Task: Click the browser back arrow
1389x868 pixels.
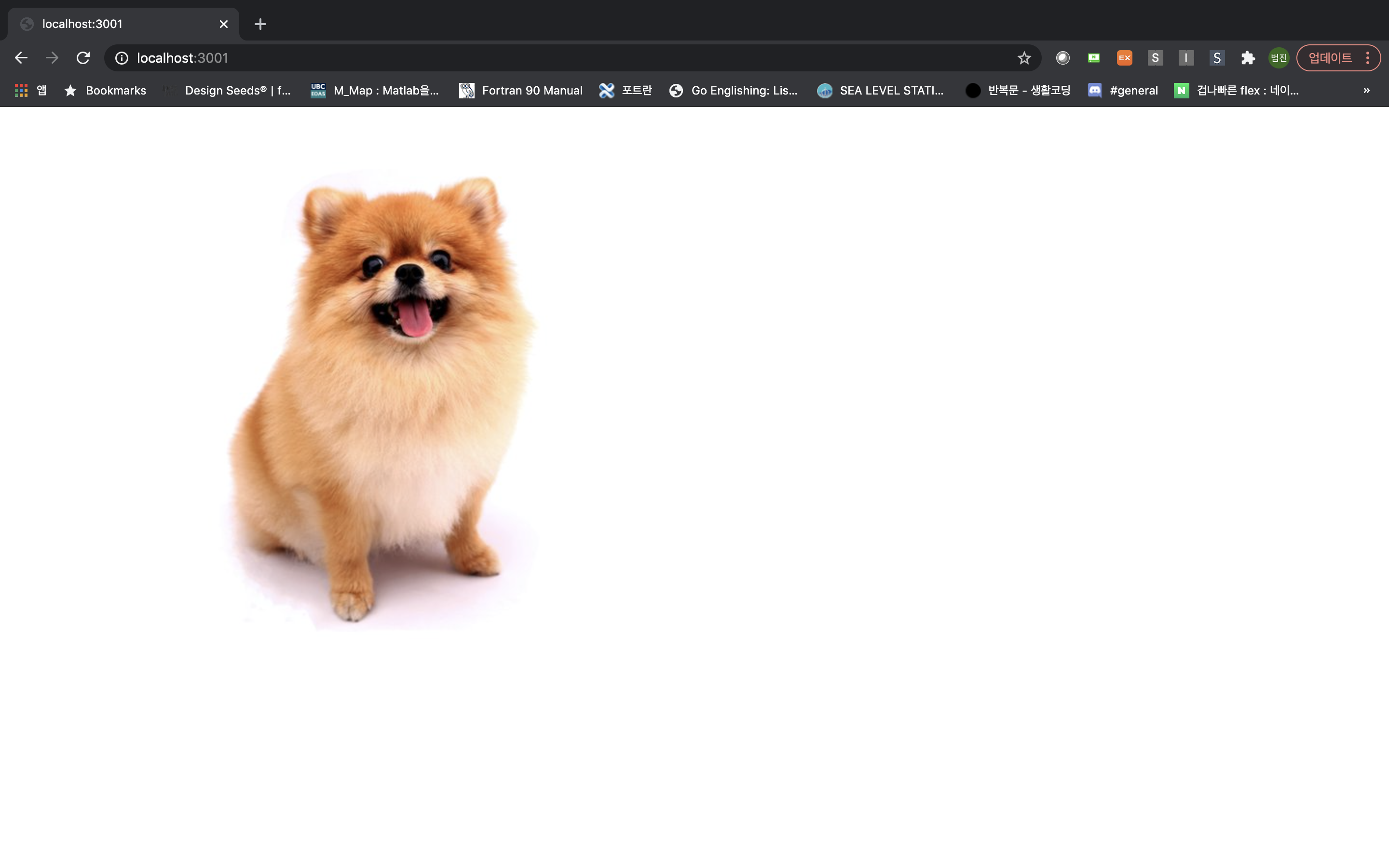Action: pos(21,58)
